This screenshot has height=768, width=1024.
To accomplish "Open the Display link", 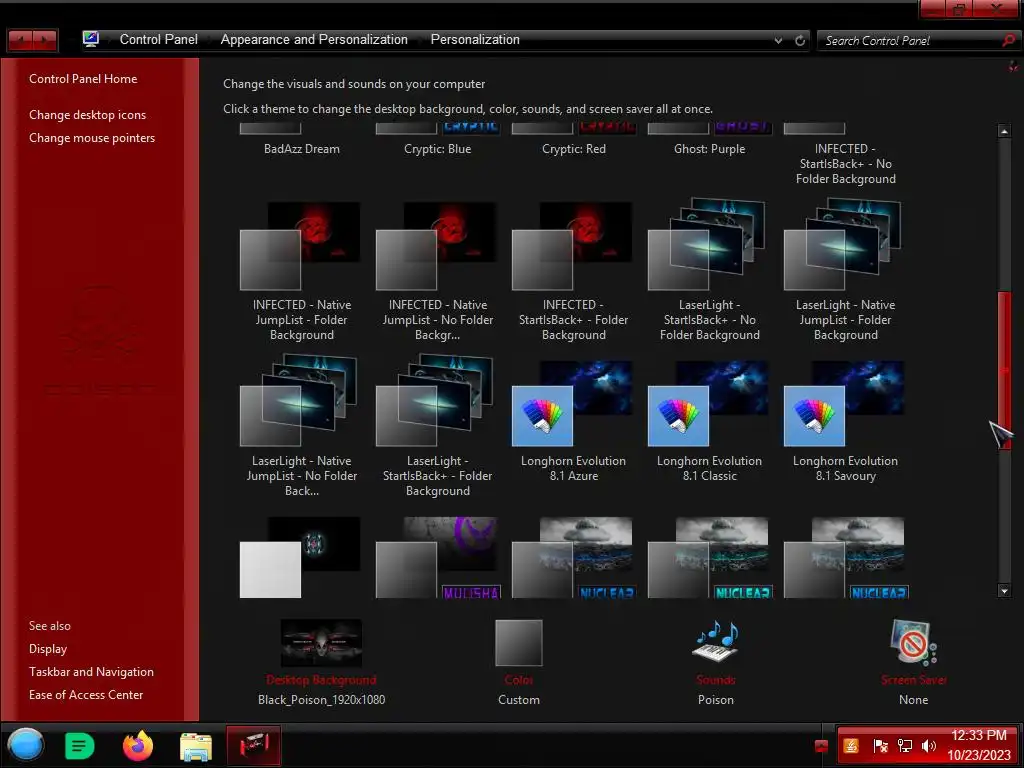I will pos(48,648).
